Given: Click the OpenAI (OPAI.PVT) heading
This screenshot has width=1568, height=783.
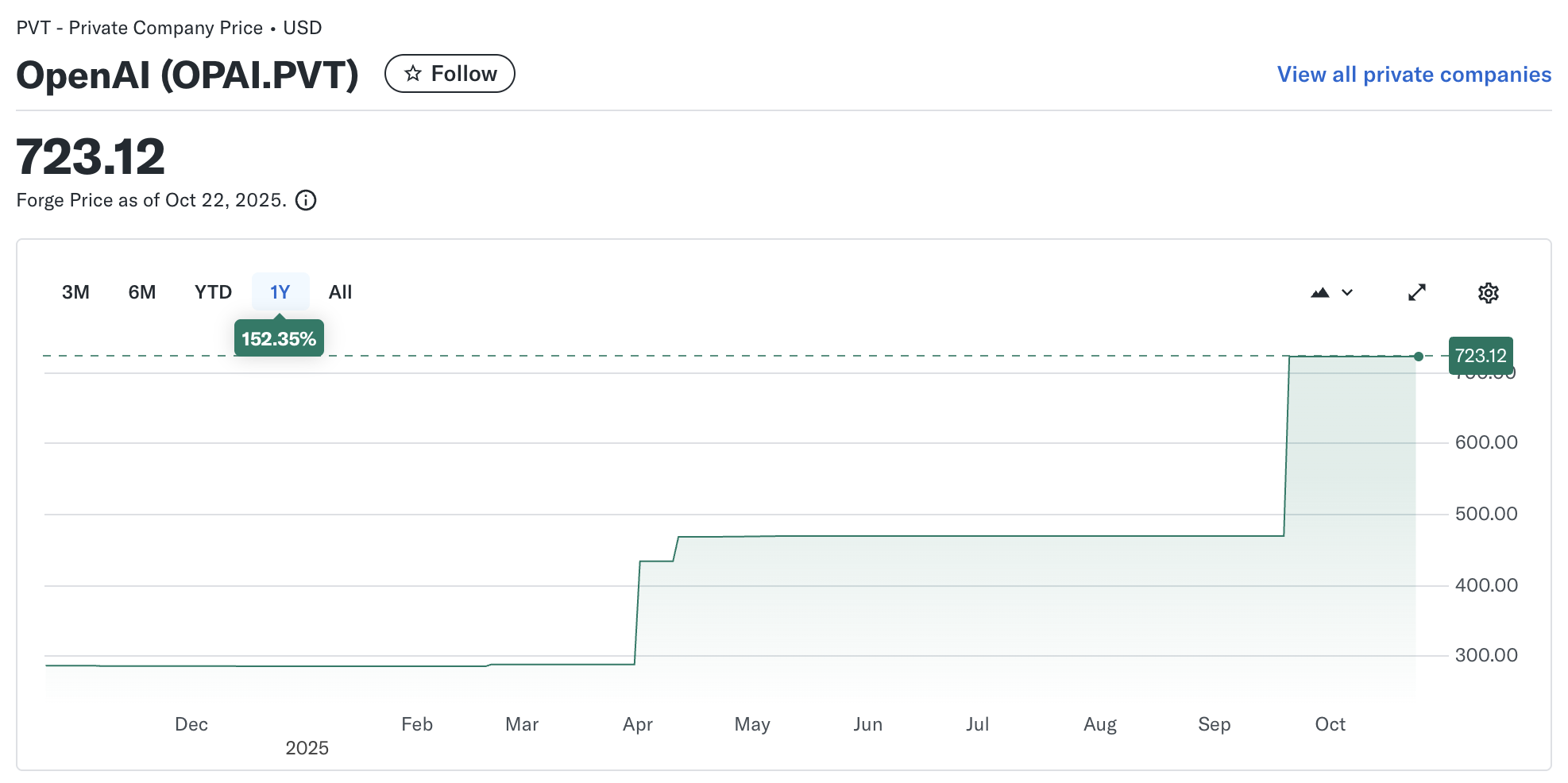Looking at the screenshot, I should coord(187,75).
